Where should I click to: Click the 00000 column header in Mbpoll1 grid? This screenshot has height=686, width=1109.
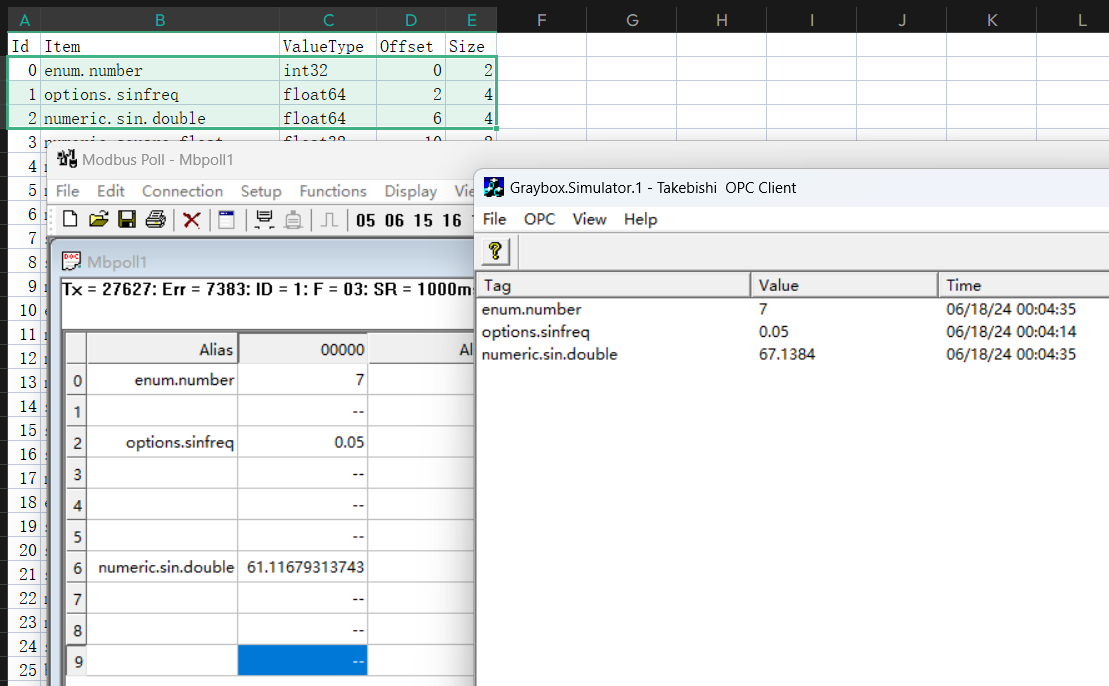click(x=303, y=349)
